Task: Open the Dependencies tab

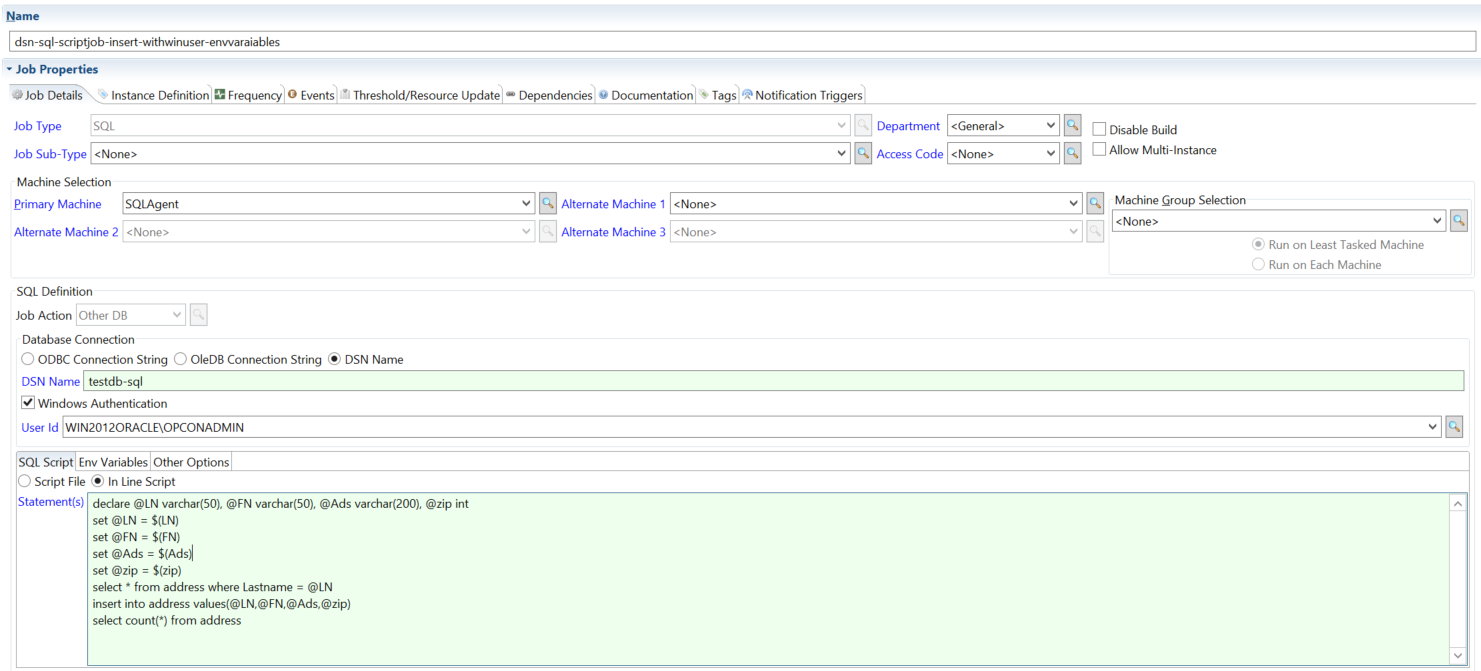Action: (549, 95)
